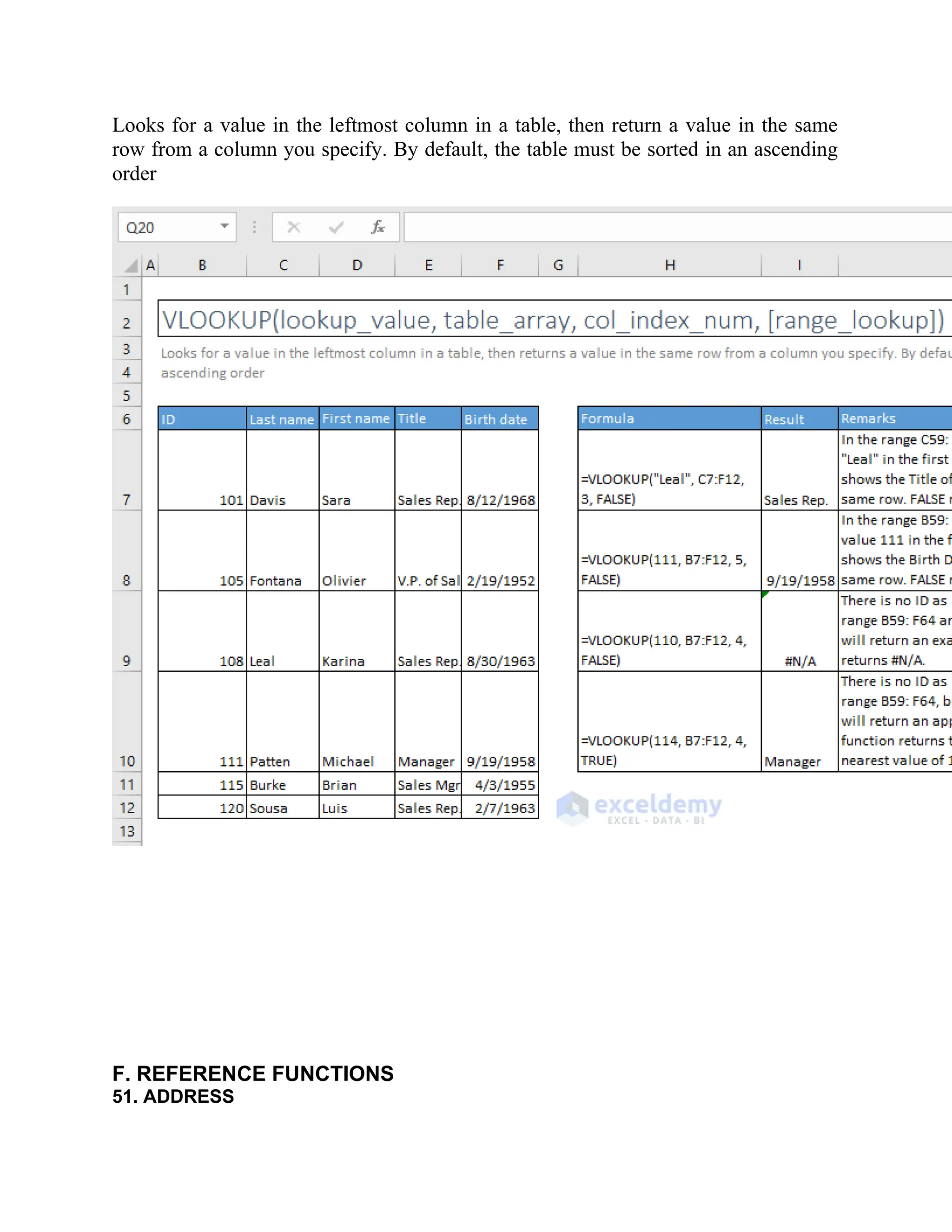The image size is (952, 1232).
Task: Click the 'Last name' header cell
Action: (283, 418)
